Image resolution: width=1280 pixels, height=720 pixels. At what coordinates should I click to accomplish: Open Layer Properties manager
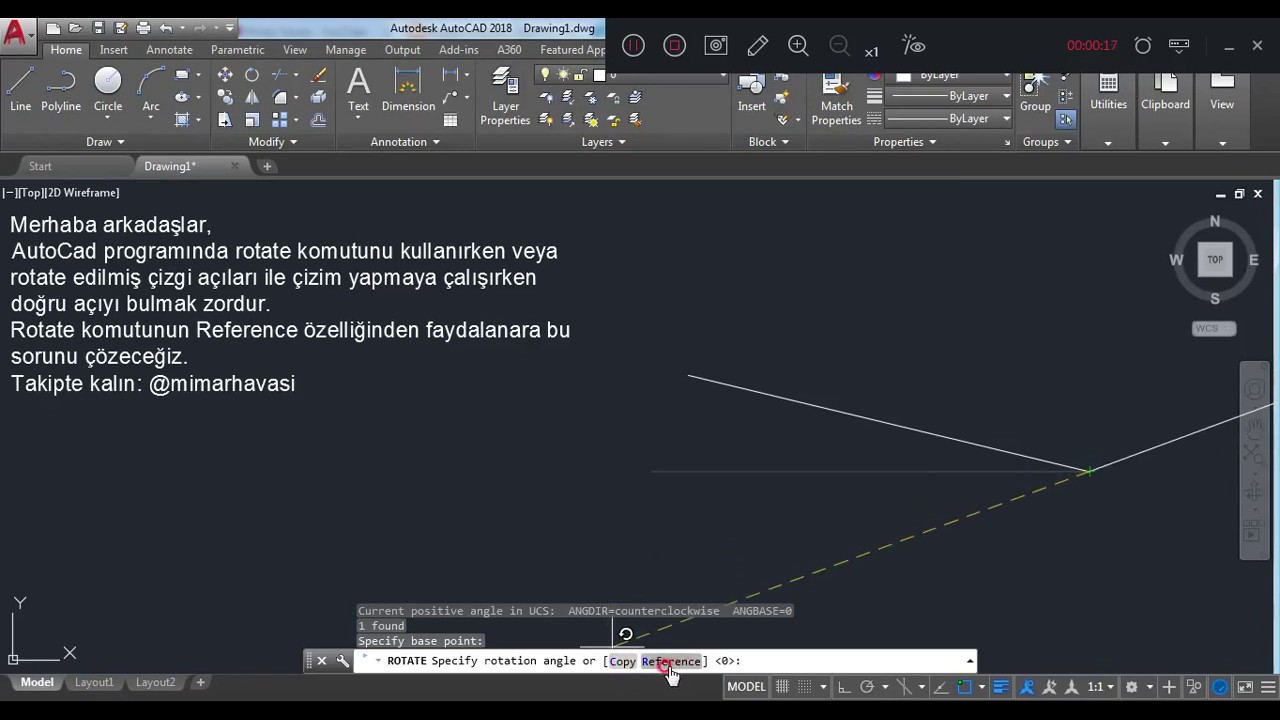505,97
